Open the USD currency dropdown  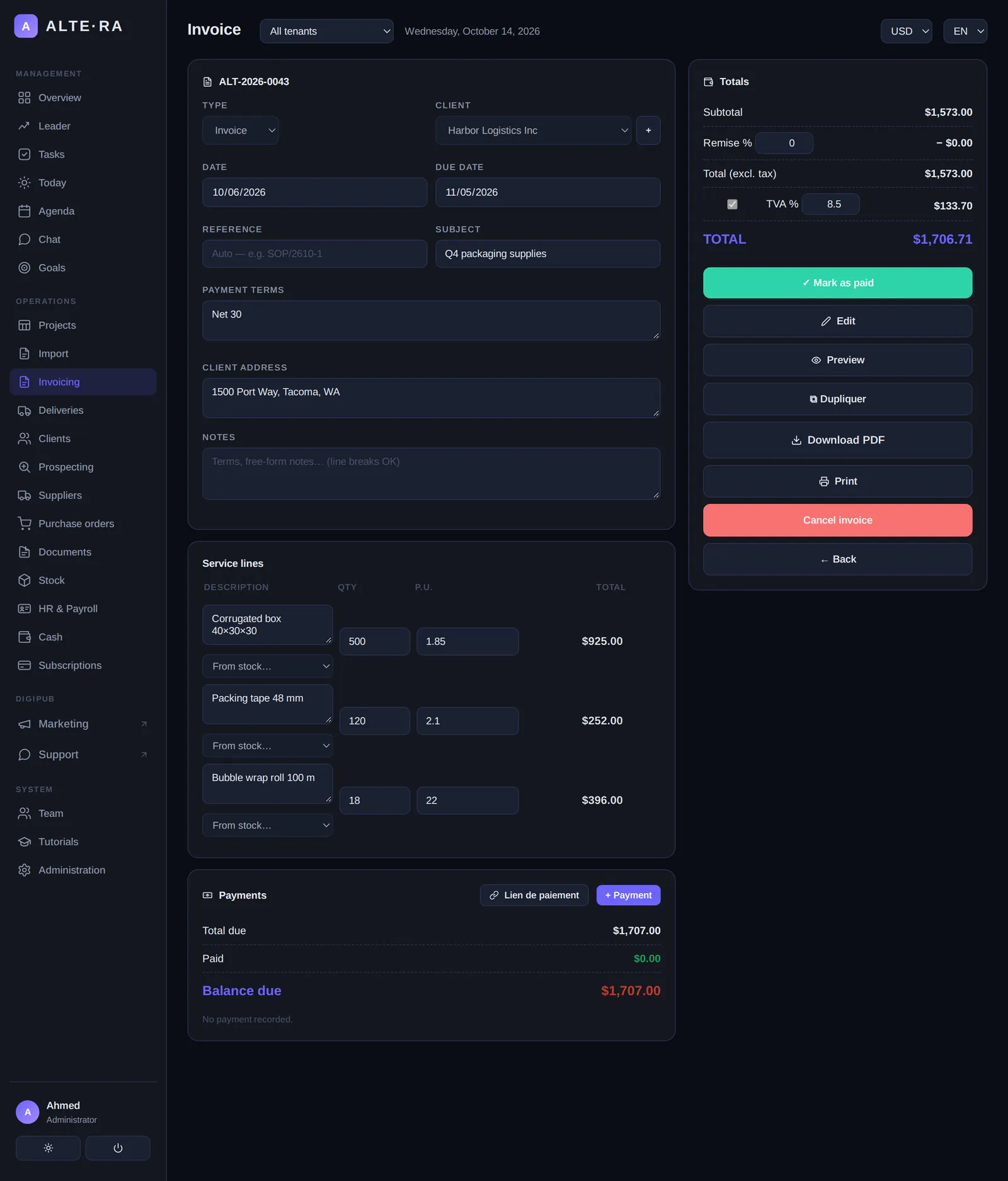click(x=906, y=31)
